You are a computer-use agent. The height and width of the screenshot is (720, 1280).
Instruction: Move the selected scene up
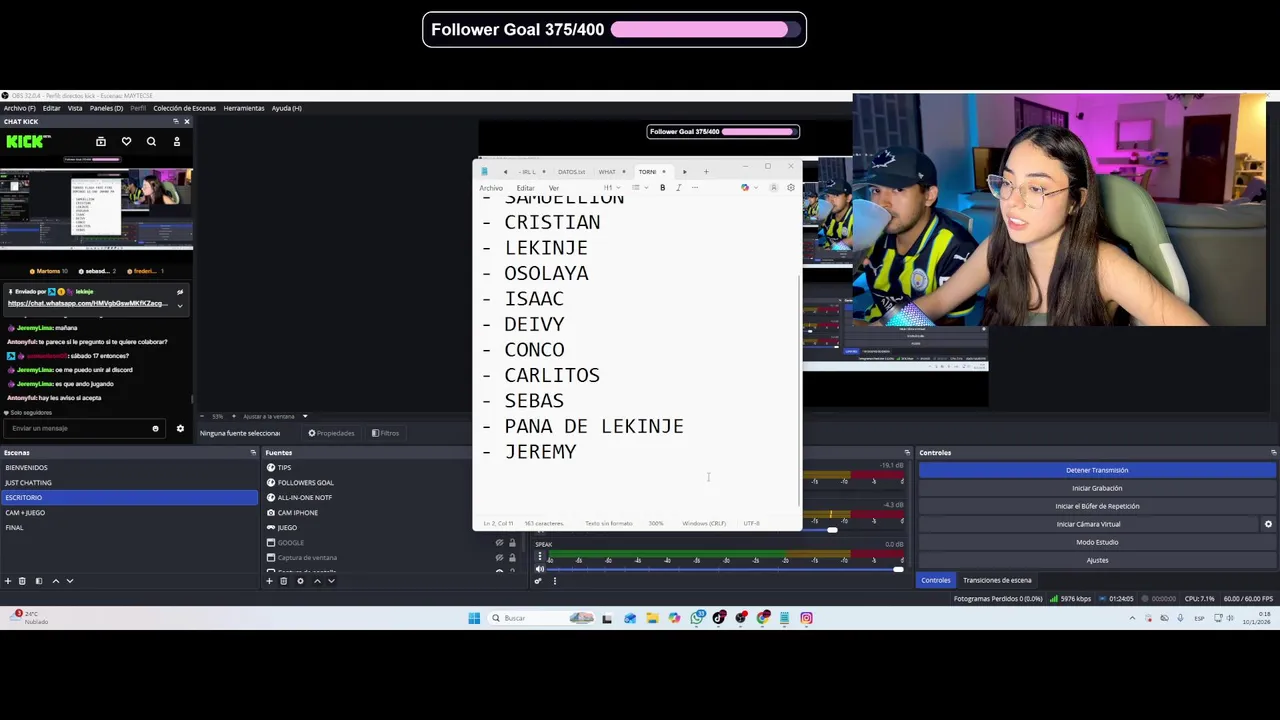[x=55, y=581]
